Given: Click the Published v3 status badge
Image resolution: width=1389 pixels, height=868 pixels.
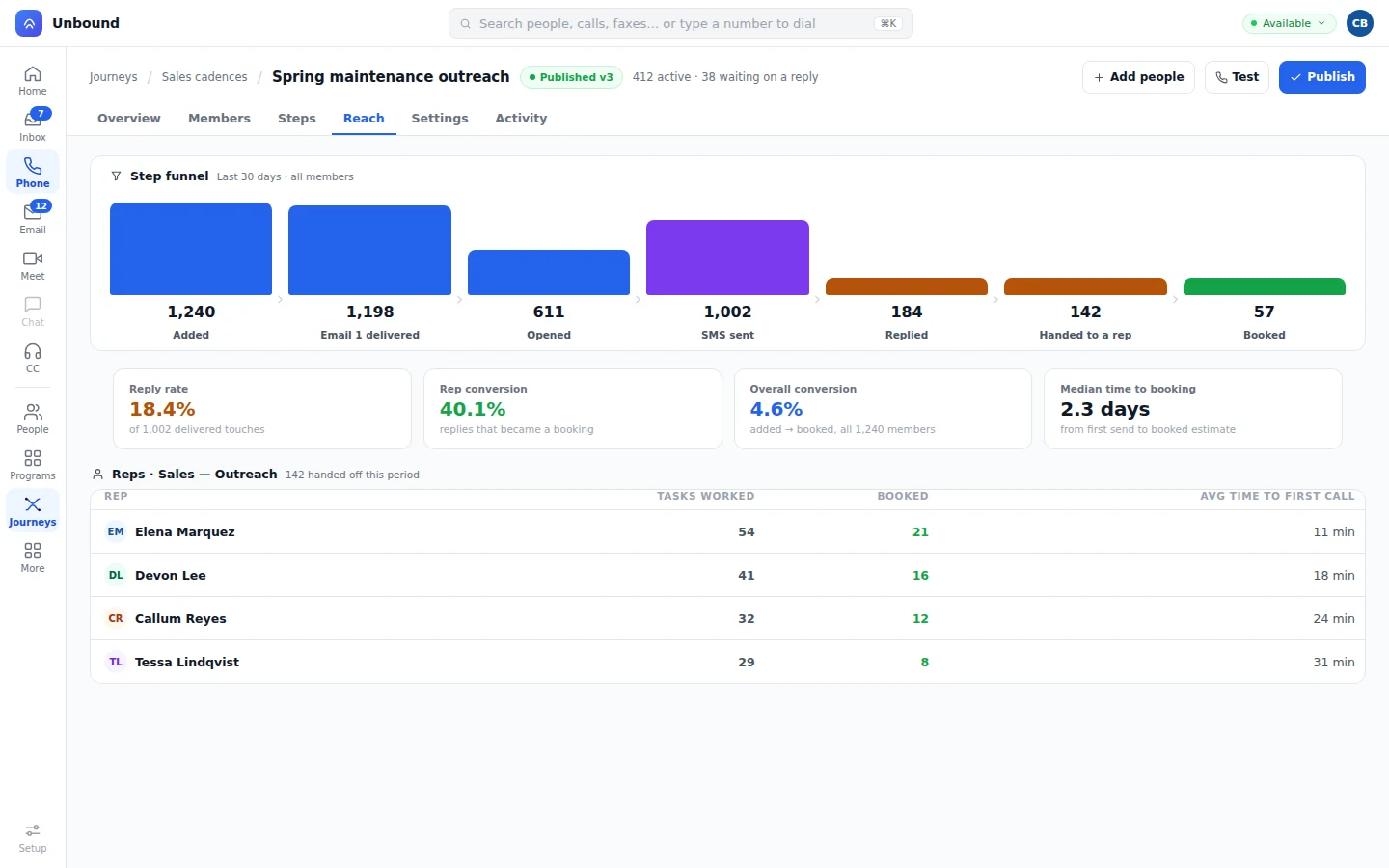Looking at the screenshot, I should tap(571, 77).
